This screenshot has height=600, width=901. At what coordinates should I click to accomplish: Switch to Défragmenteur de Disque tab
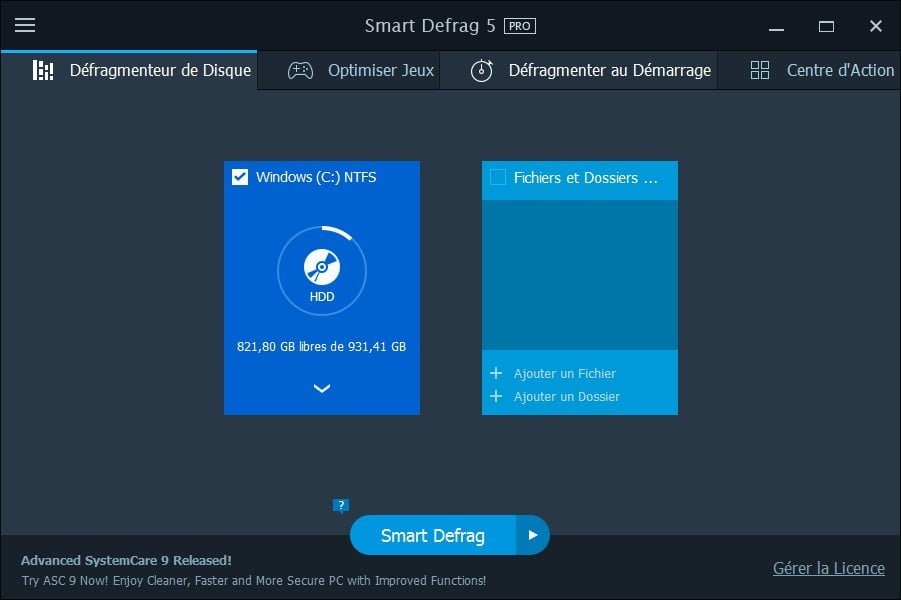tap(129, 70)
